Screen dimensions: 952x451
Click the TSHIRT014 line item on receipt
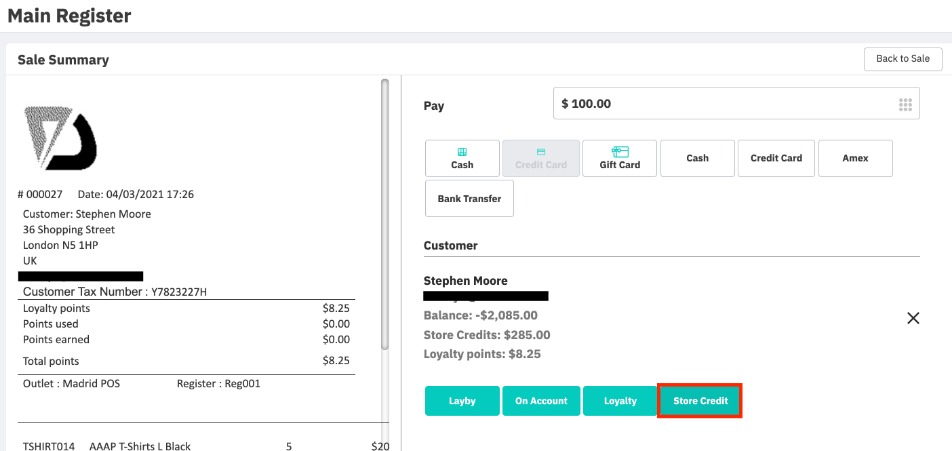(48, 445)
